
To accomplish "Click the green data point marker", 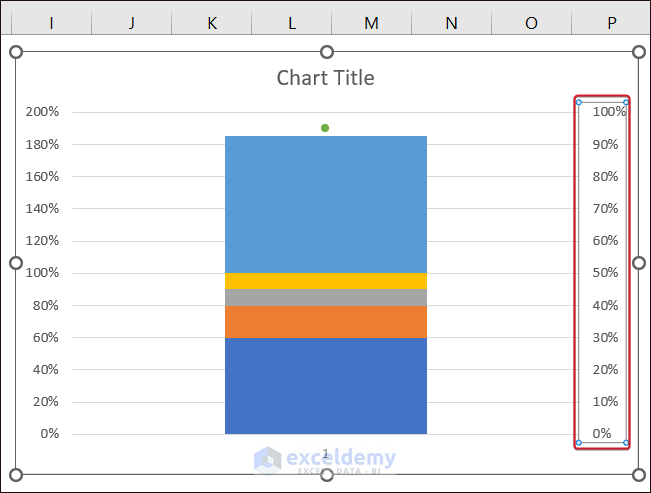I will click(x=325, y=128).
